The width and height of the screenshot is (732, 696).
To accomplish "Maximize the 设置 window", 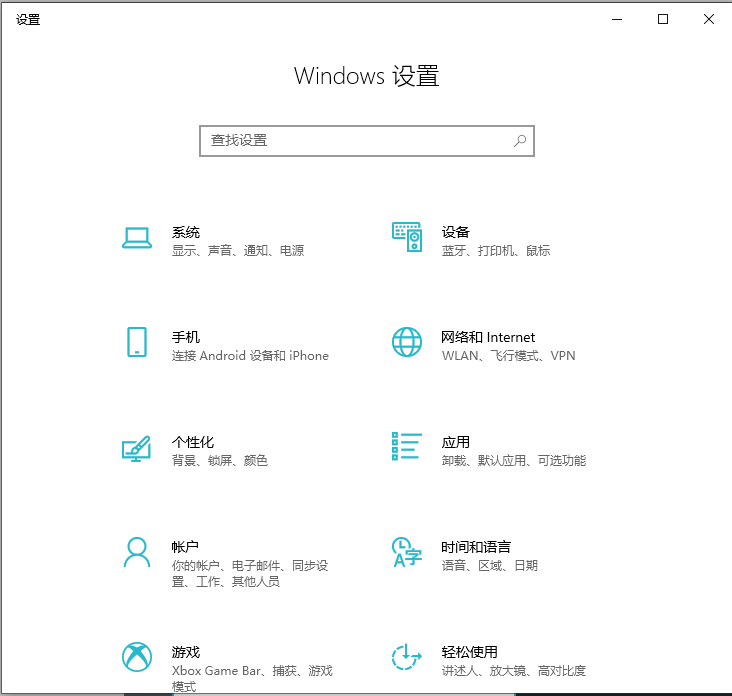I will pos(662,19).
